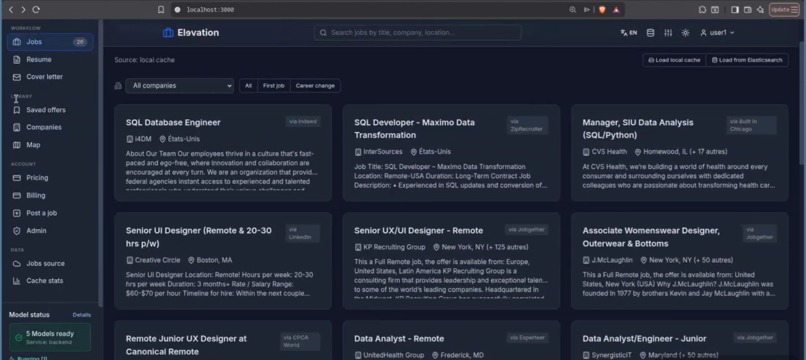Click the via ZipRecruiter badge
Image resolution: width=806 pixels, height=360 pixels.
527,125
